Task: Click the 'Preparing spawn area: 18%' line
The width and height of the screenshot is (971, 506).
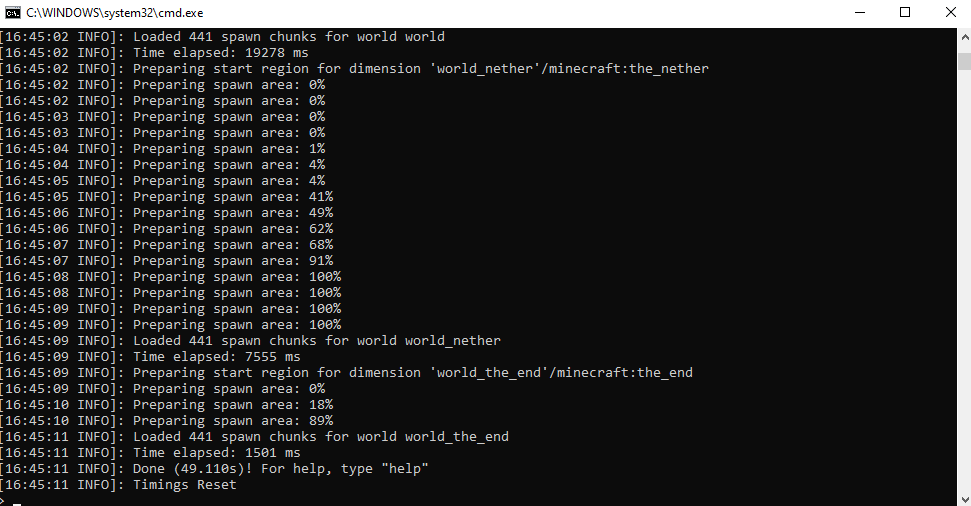Action: pyautogui.click(x=167, y=404)
